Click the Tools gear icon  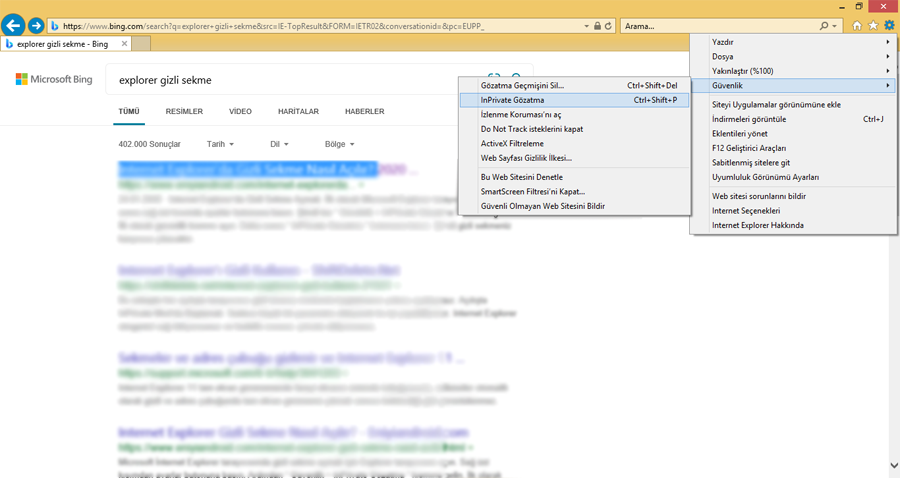pos(889,25)
